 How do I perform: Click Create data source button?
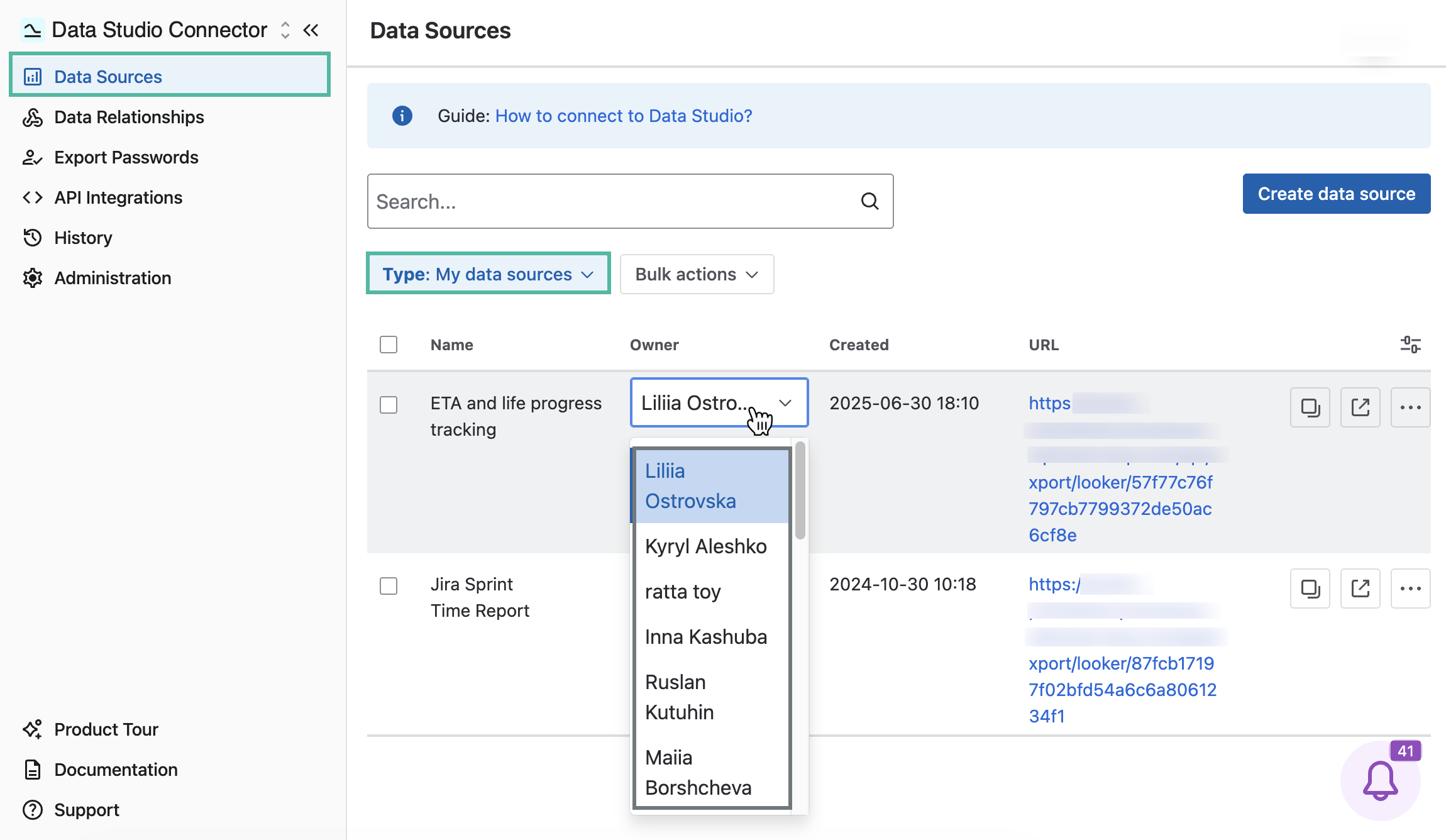[x=1337, y=194]
